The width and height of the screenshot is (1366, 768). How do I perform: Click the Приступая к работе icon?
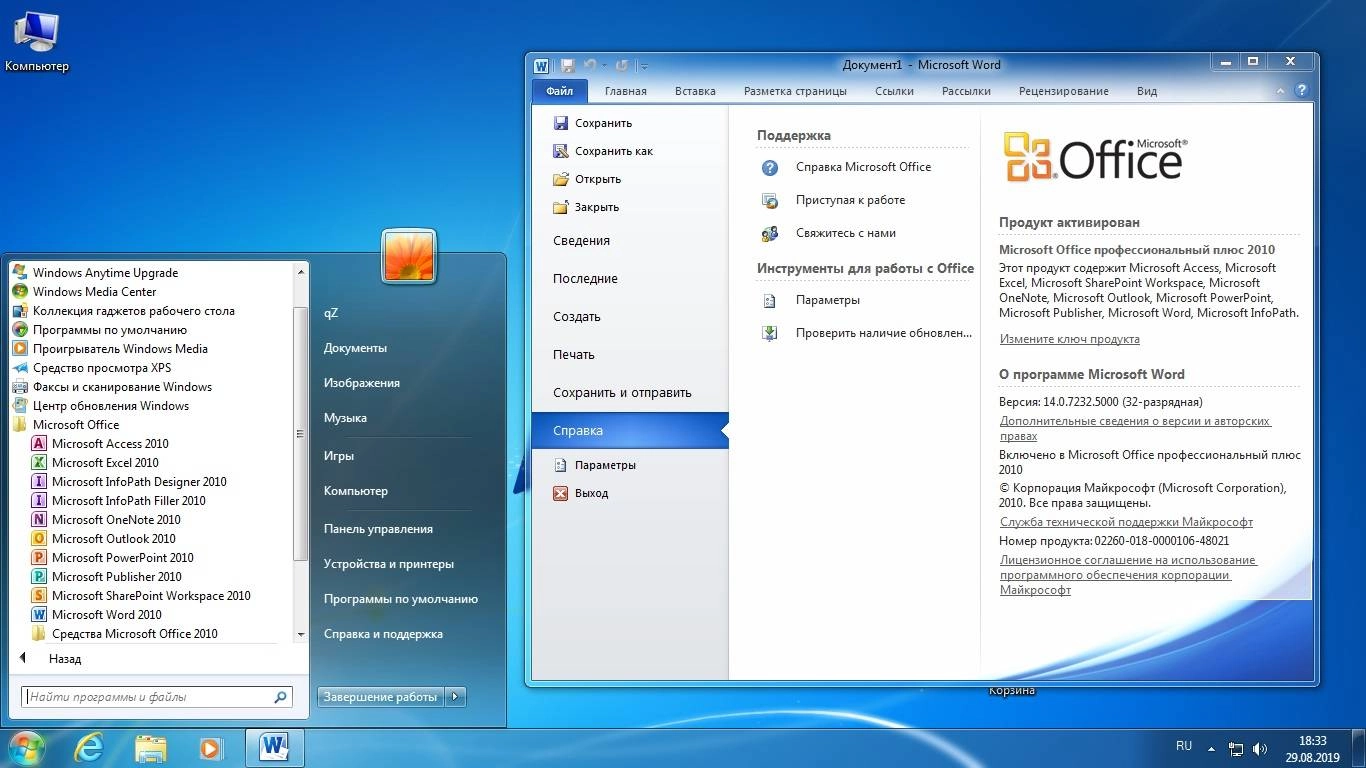(x=770, y=201)
